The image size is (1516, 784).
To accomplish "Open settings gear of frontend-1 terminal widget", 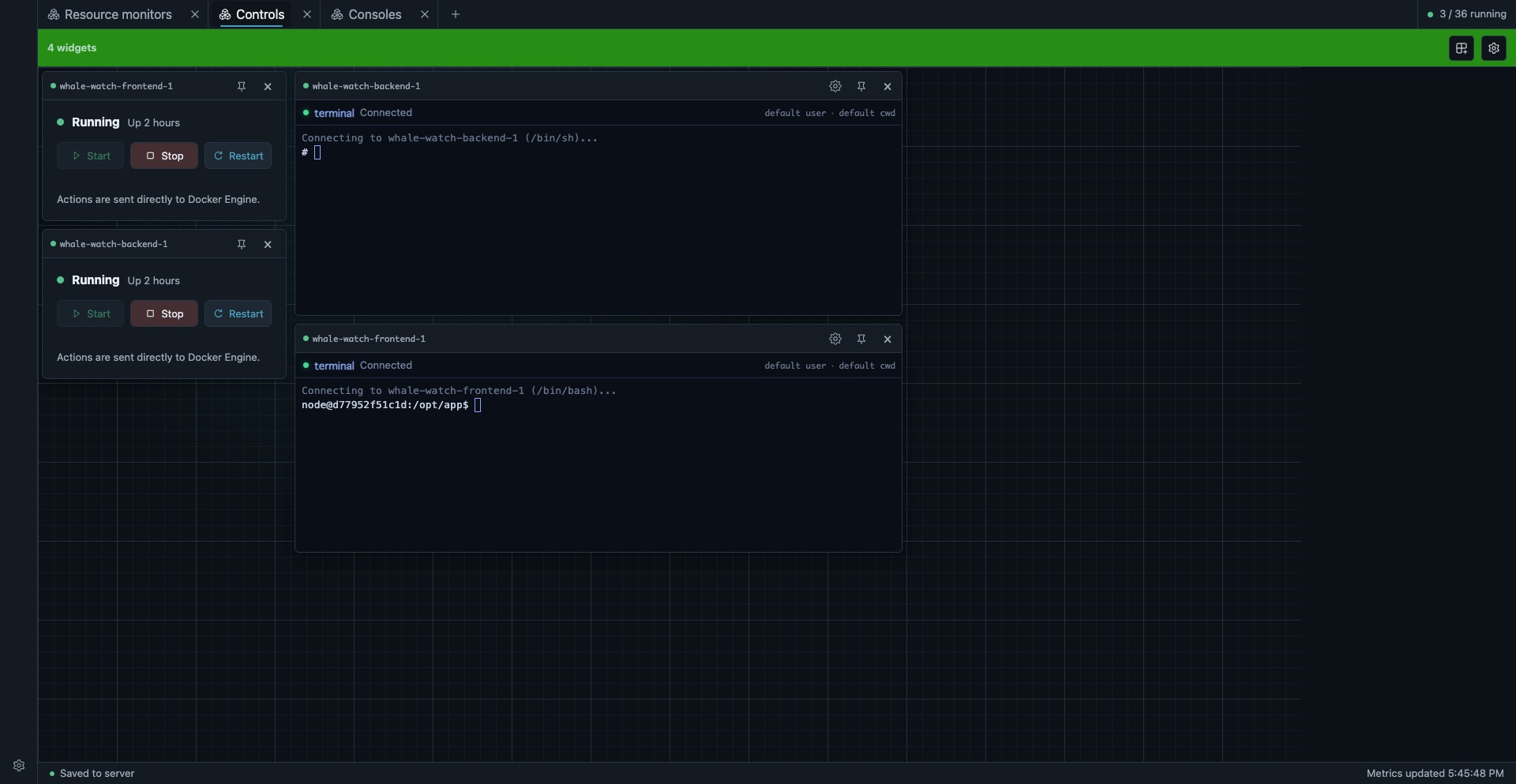I will [x=835, y=339].
